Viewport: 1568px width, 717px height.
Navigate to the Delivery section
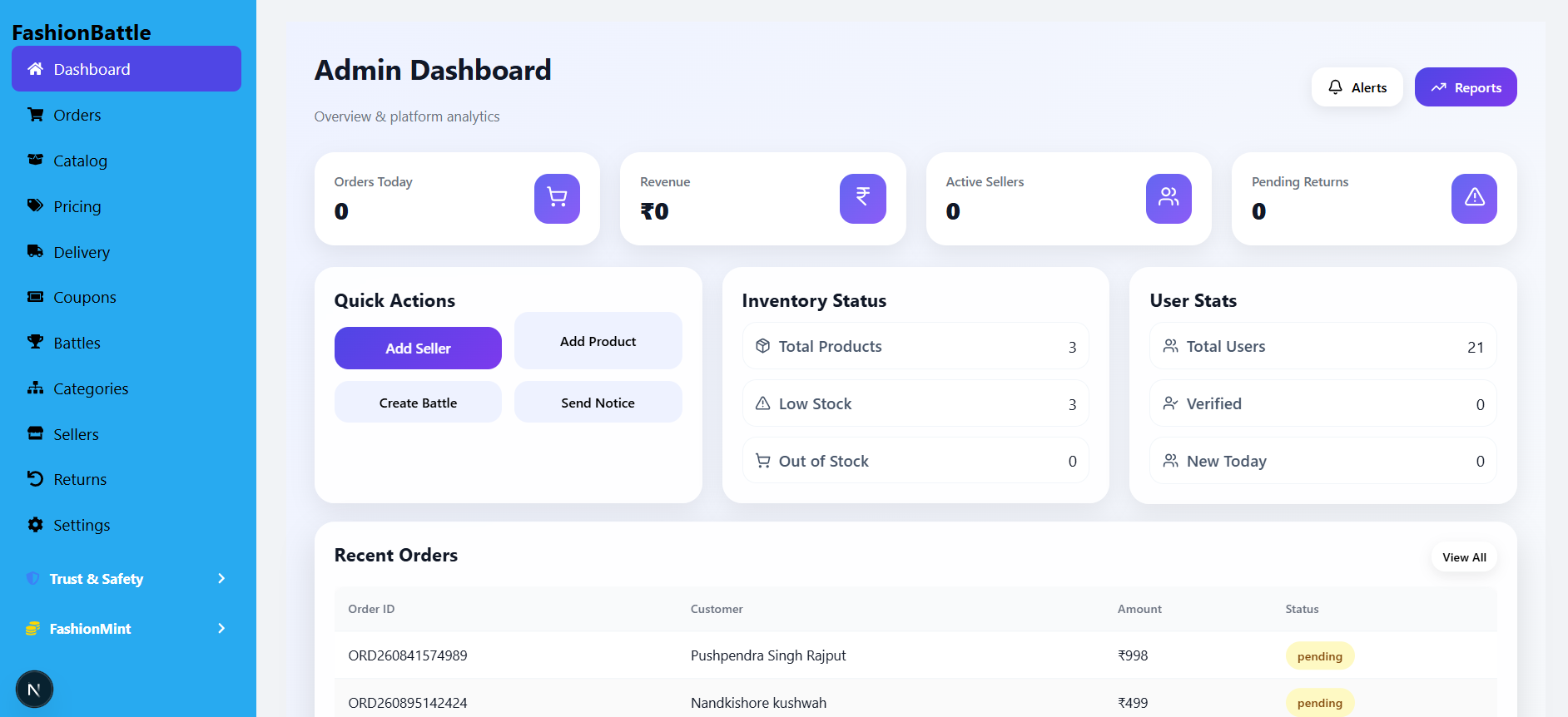point(127,252)
